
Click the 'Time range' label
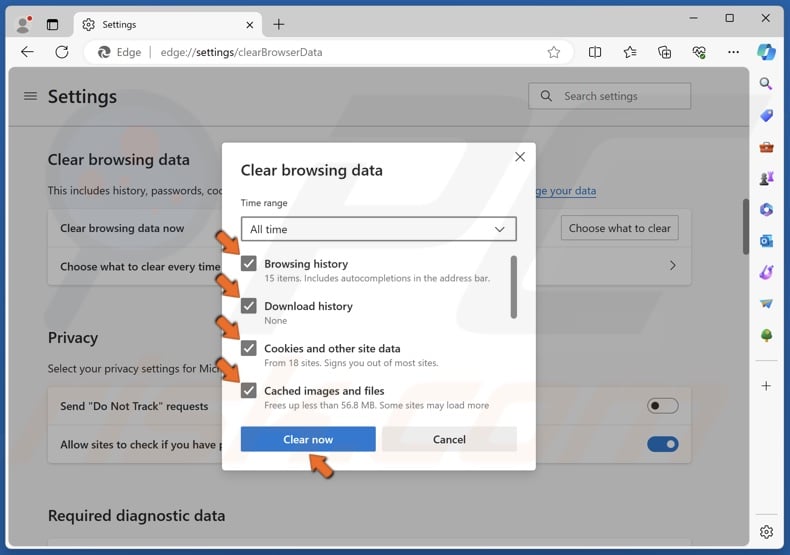point(264,203)
